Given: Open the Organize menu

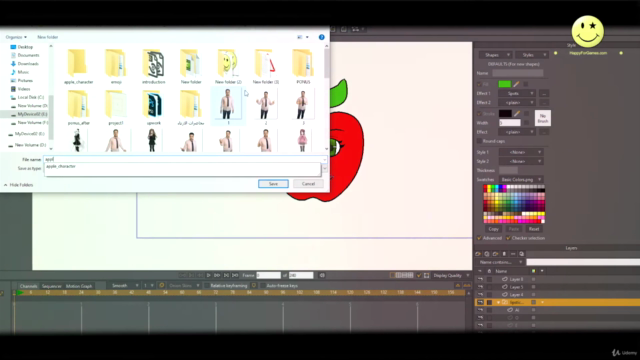Looking at the screenshot, I should pos(16,37).
